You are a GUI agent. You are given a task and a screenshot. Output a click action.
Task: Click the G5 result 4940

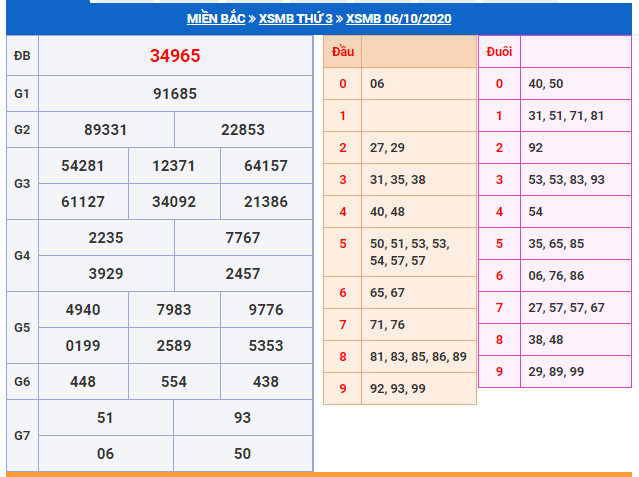[x=83, y=310]
